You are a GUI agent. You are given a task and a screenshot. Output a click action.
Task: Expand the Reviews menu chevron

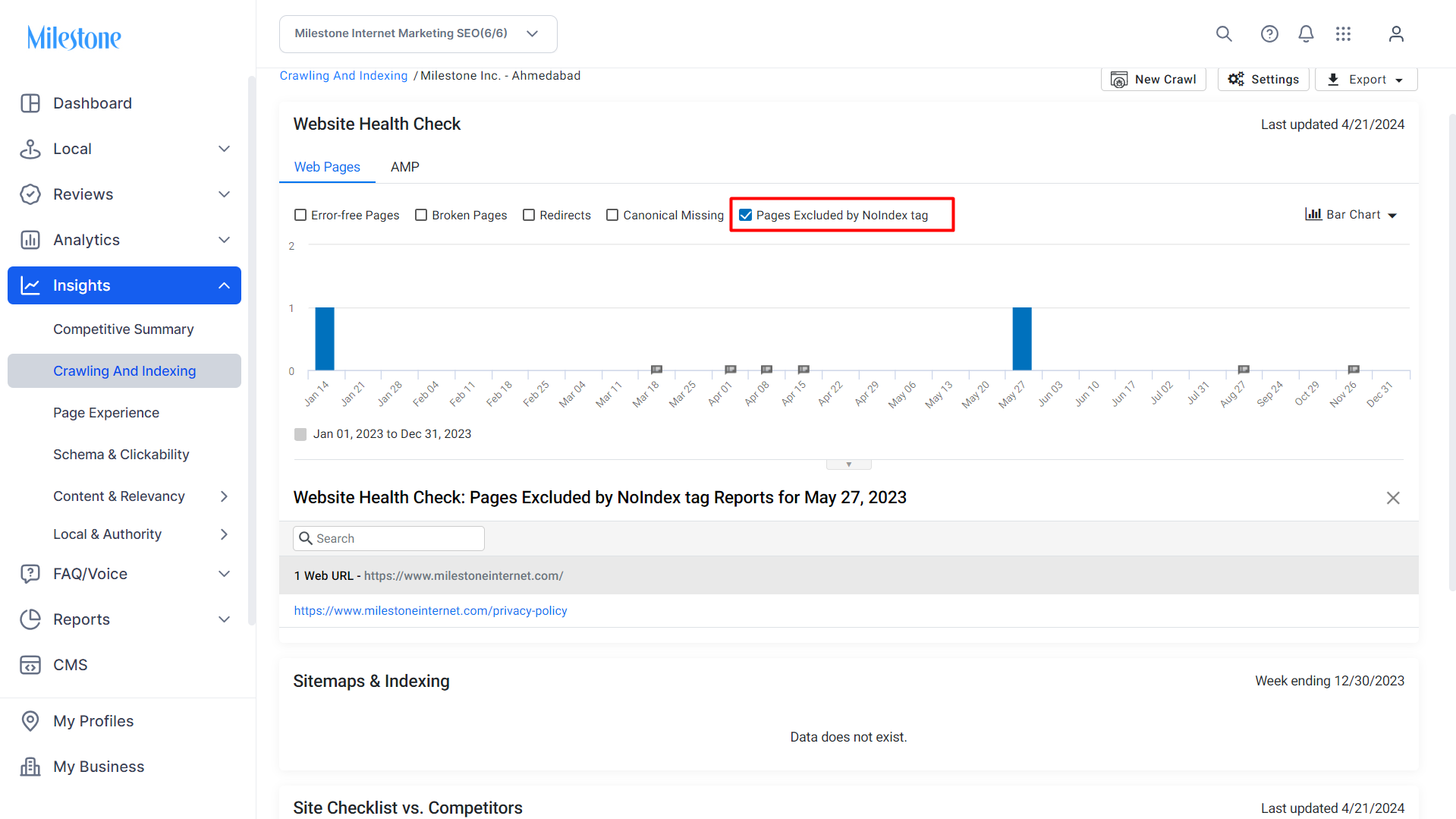[x=224, y=194]
